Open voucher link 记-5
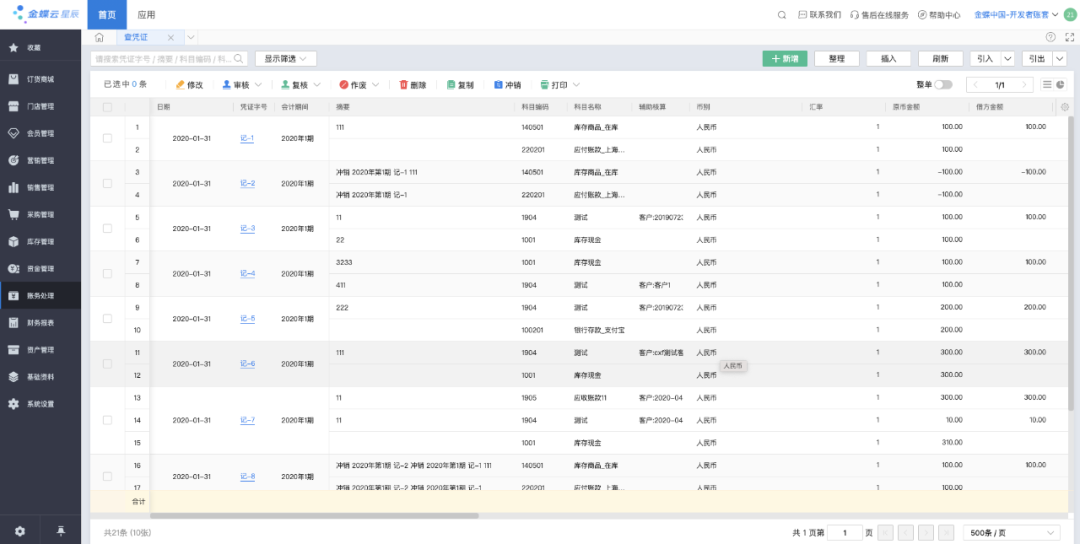Viewport: 1080px width, 544px height. tap(247, 319)
